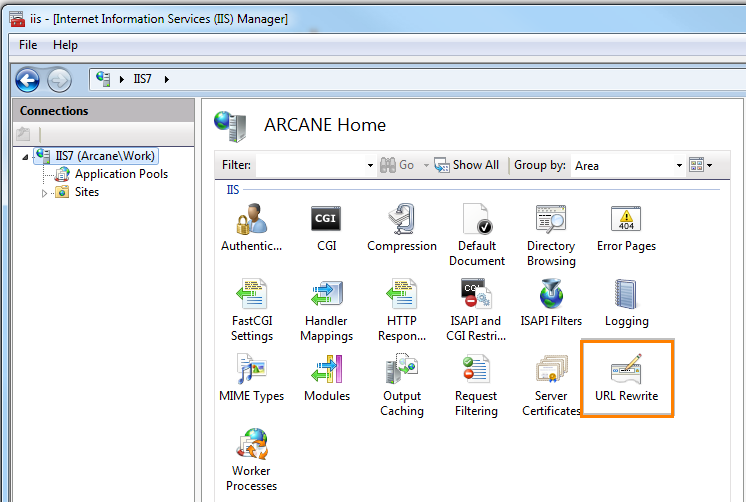The width and height of the screenshot is (746, 502).
Task: Open the Logging feature
Action: 626,303
